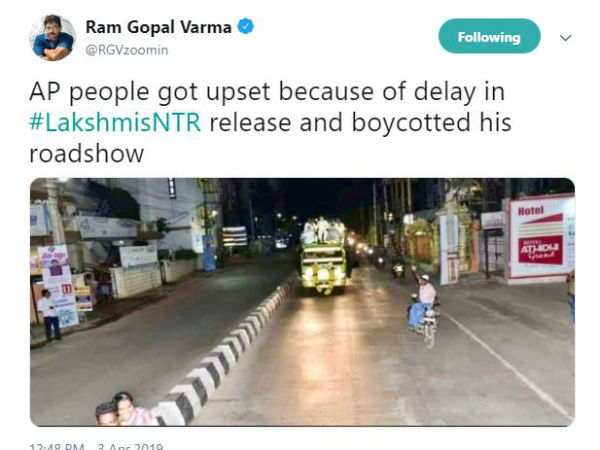Image resolution: width=600 pixels, height=450 pixels.
Task: Click the man in white standing by the poster
Action: [x=50, y=315]
